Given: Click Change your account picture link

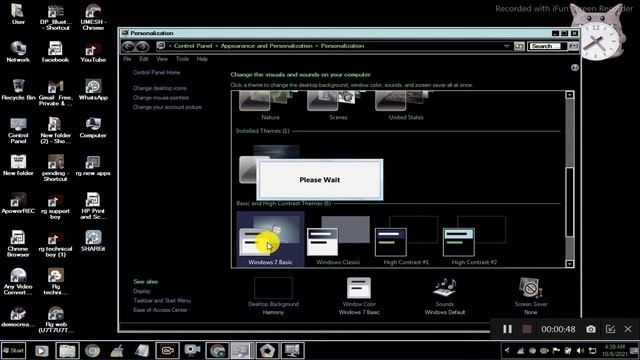Looking at the screenshot, I should pos(167,107).
